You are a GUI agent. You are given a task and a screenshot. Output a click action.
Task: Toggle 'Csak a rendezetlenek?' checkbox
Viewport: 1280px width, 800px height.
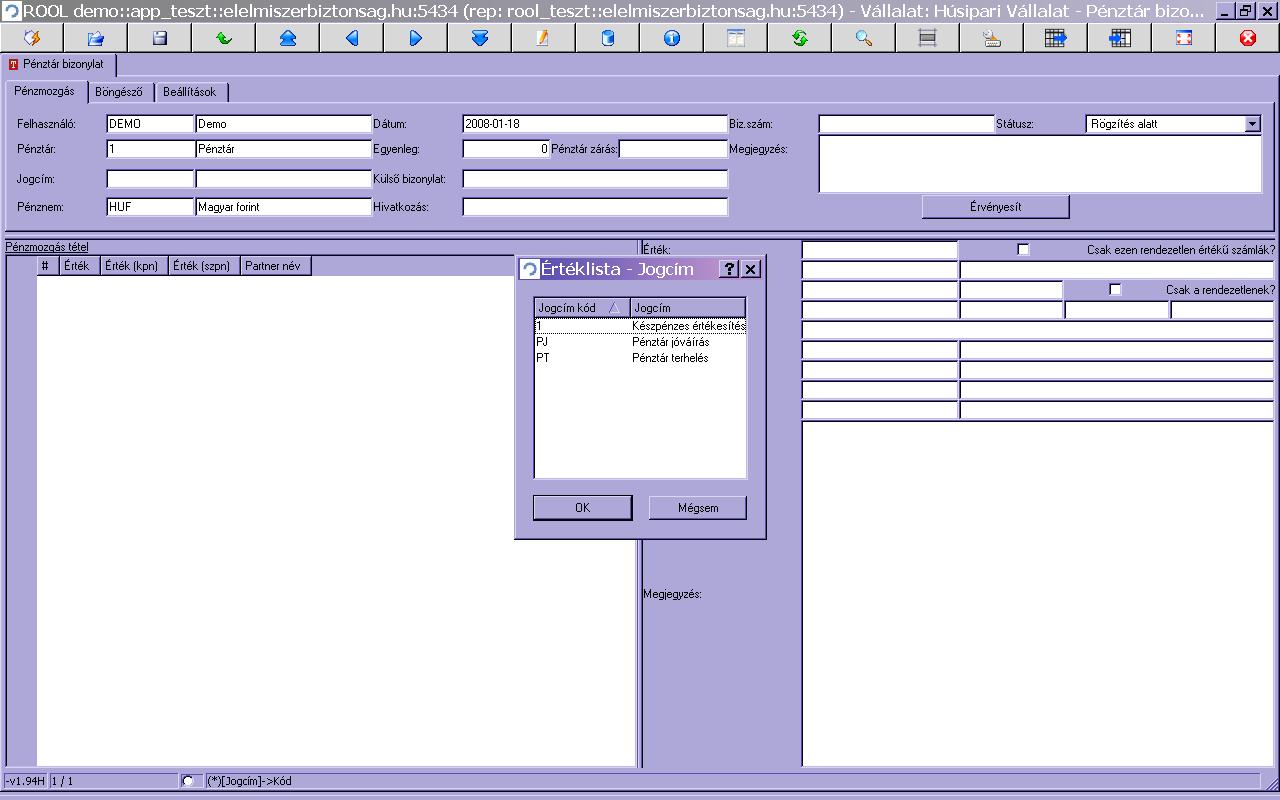1116,290
